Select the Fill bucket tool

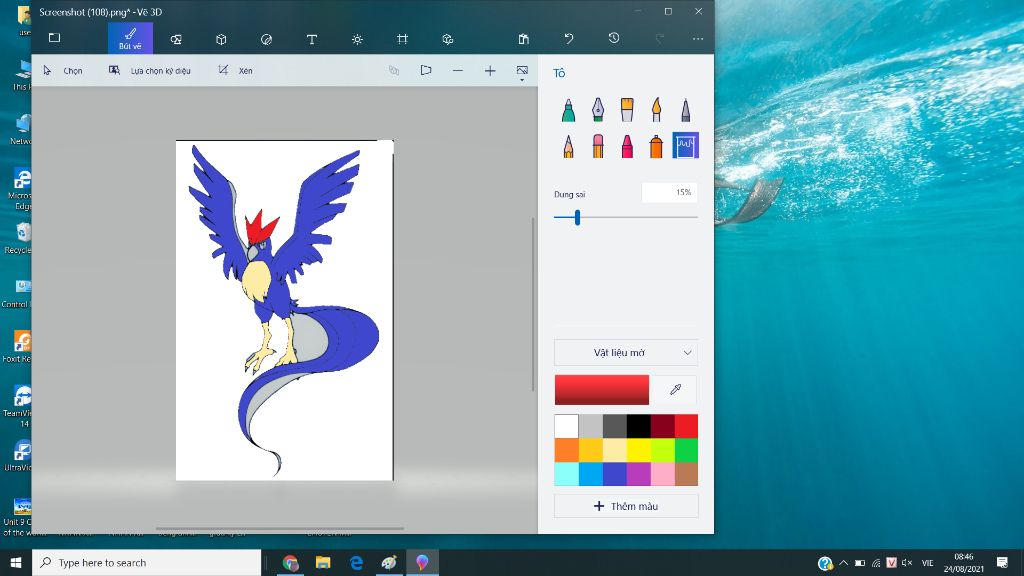[x=685, y=146]
